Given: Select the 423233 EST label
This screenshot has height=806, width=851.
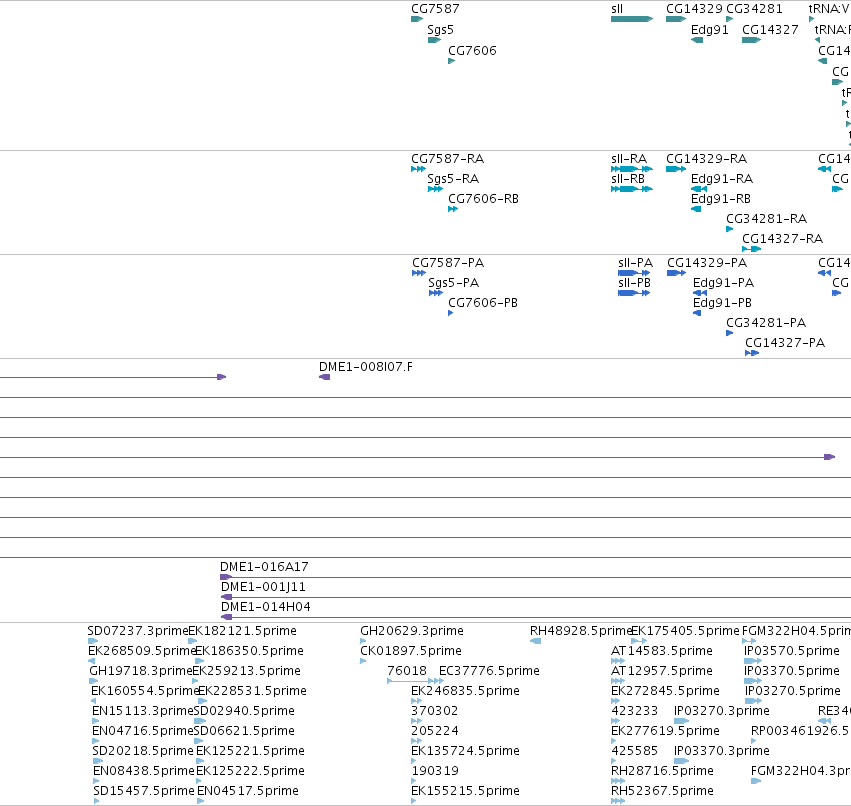Looking at the screenshot, I should point(634,712).
